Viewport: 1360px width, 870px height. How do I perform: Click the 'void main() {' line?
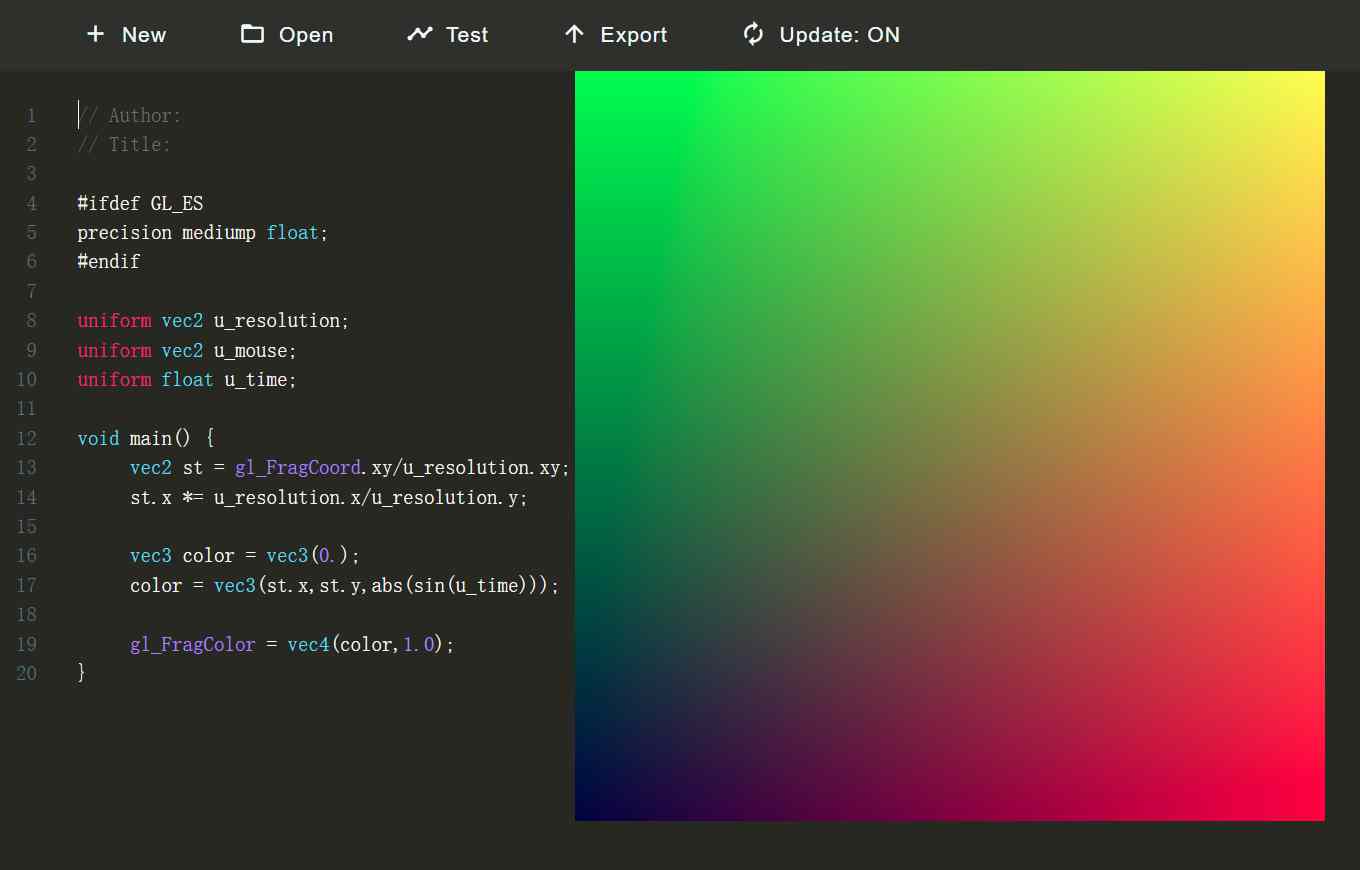(x=146, y=438)
